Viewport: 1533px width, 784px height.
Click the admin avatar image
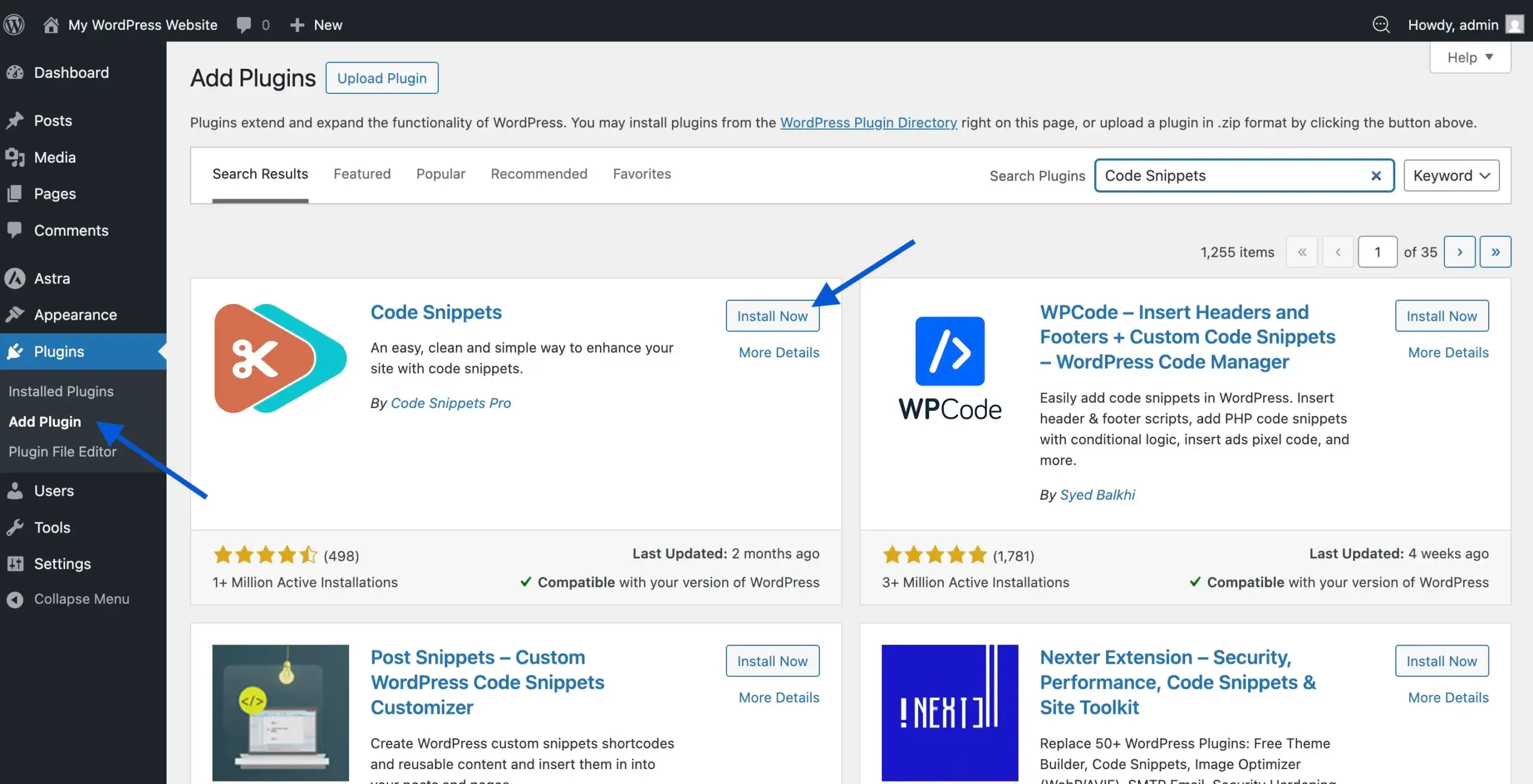click(x=1514, y=25)
